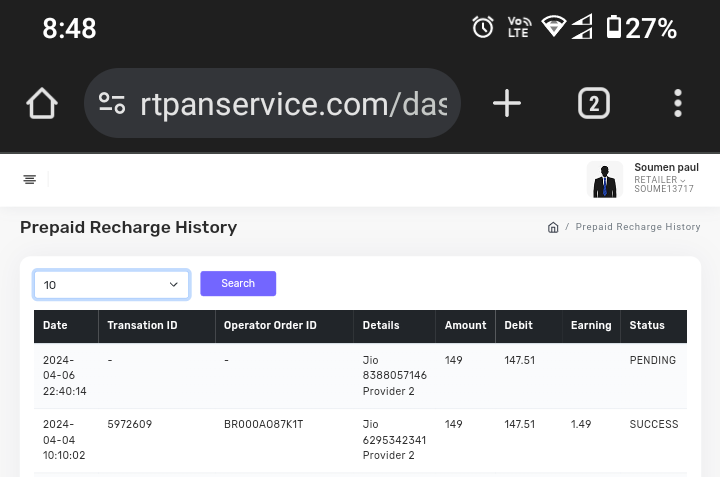Tap the site settings icon in address bar
The height and width of the screenshot is (477, 720).
pyautogui.click(x=112, y=103)
